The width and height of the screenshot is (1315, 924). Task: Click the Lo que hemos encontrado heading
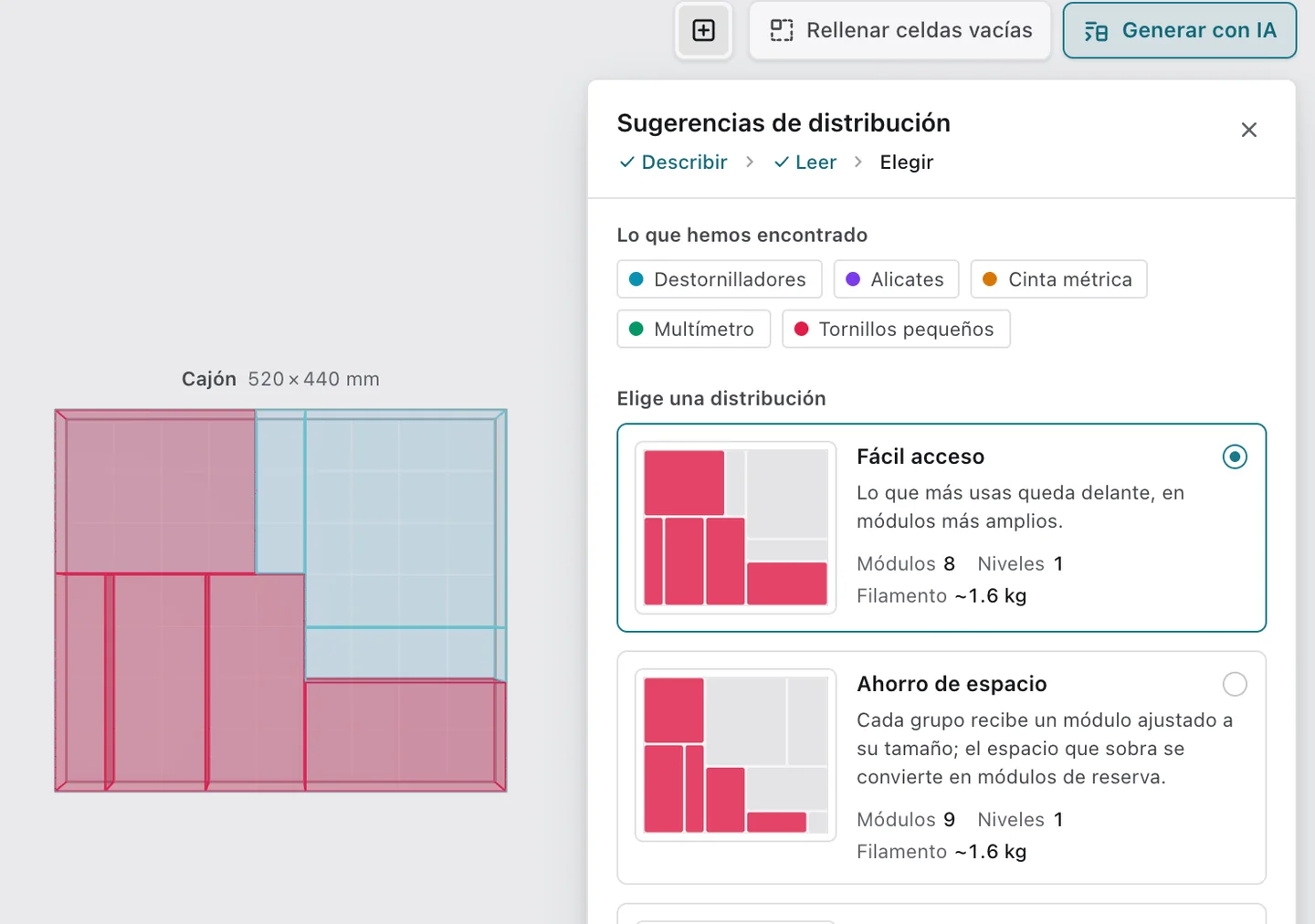(x=742, y=235)
